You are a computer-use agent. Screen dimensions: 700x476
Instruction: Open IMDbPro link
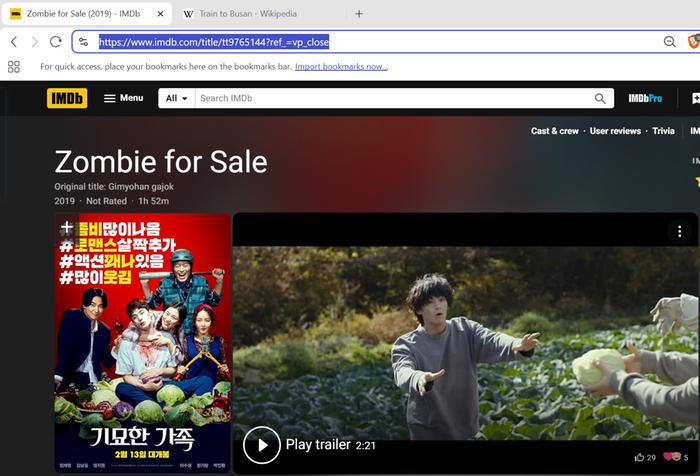645,98
